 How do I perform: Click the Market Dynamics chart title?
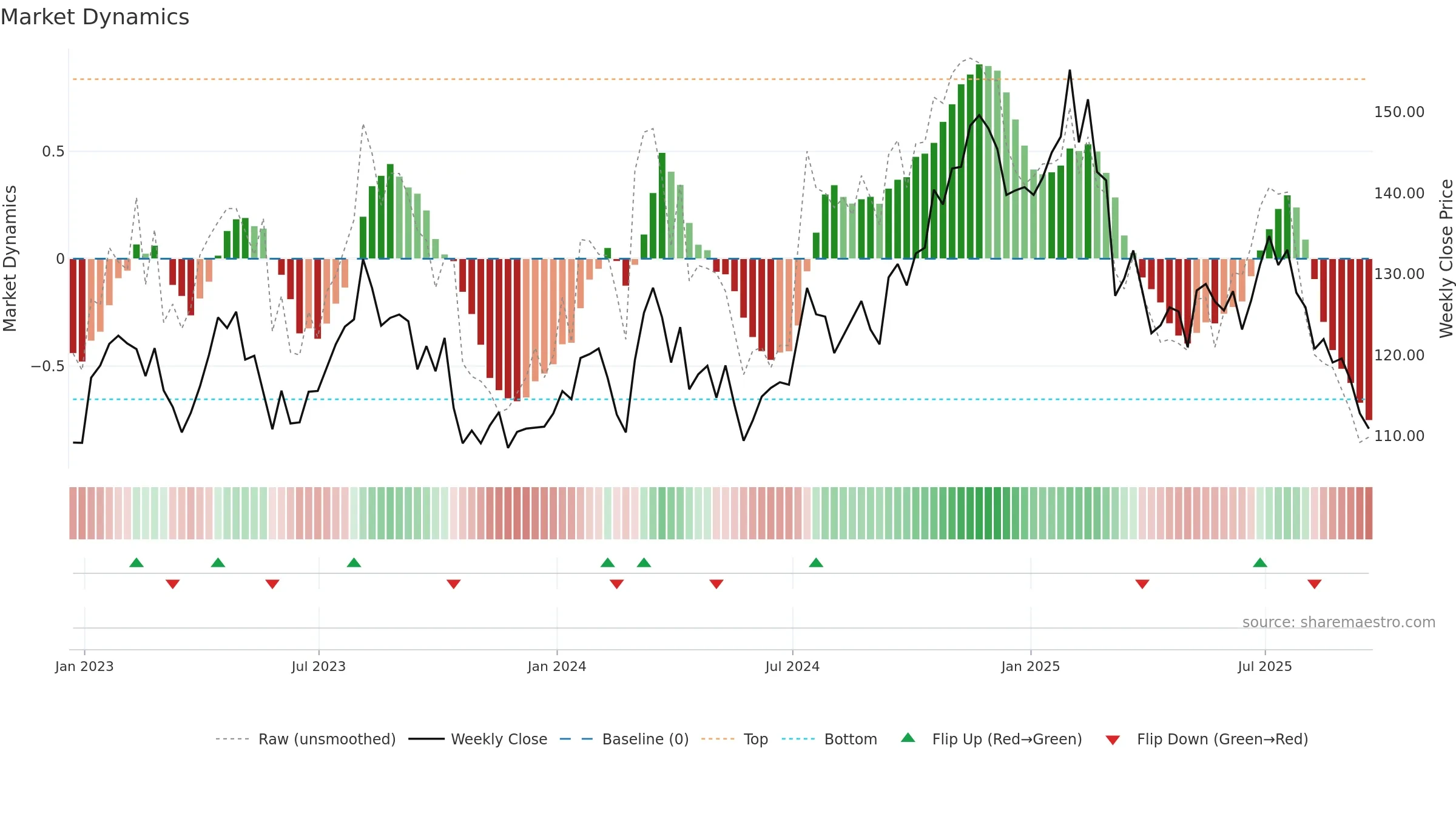point(95,17)
